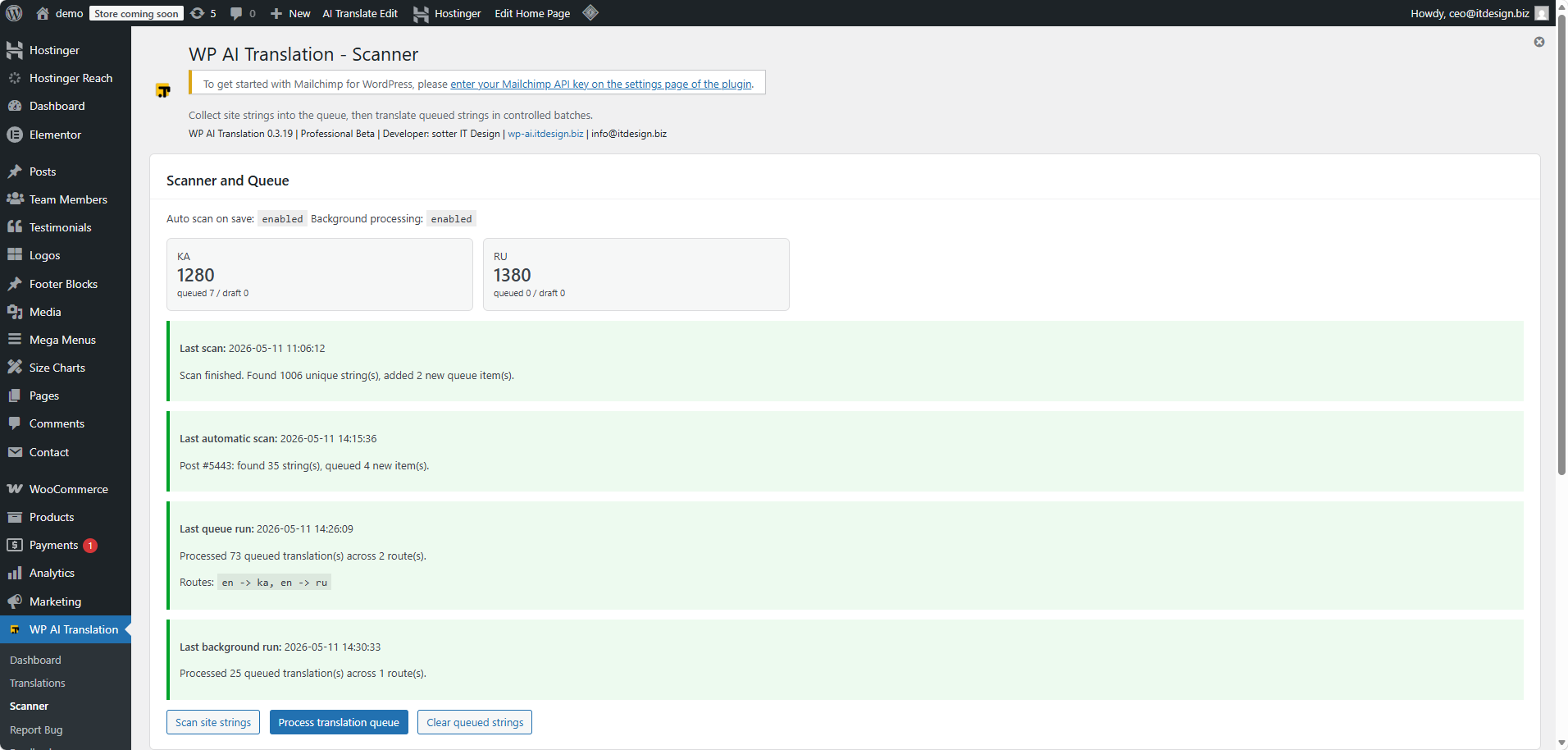The width and height of the screenshot is (1568, 750).
Task: Click the 'Scanner and Queue' heading
Action: pyautogui.click(x=227, y=181)
